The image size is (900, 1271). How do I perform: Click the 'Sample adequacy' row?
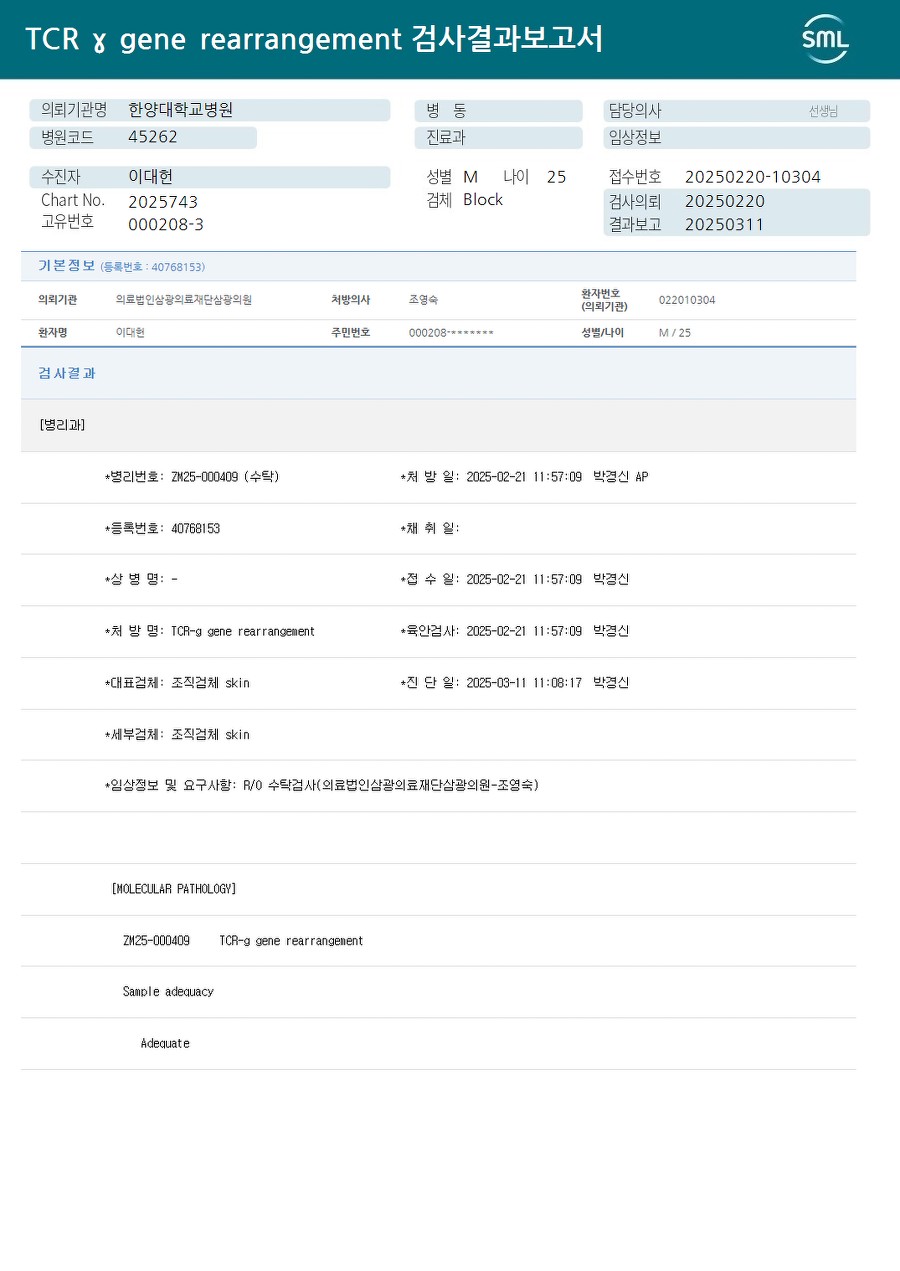168,992
